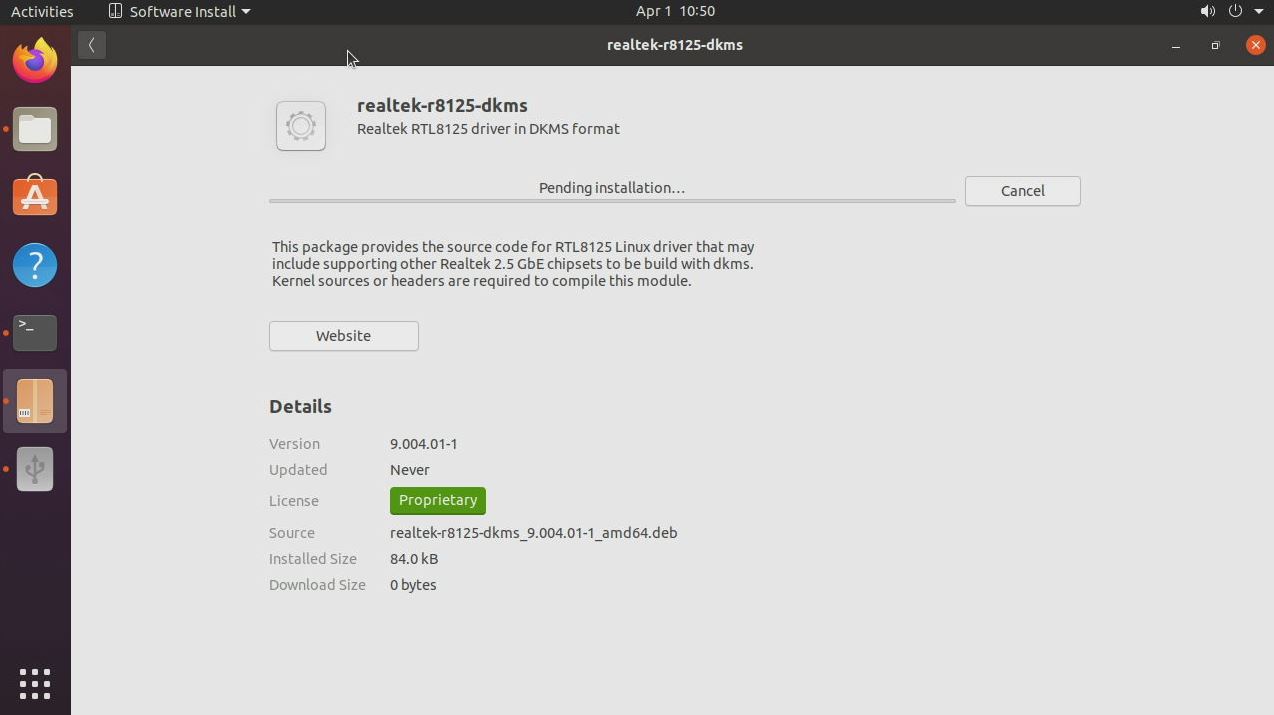Click the 'License' label
Viewport: 1274px width, 715px height.
[x=294, y=501]
